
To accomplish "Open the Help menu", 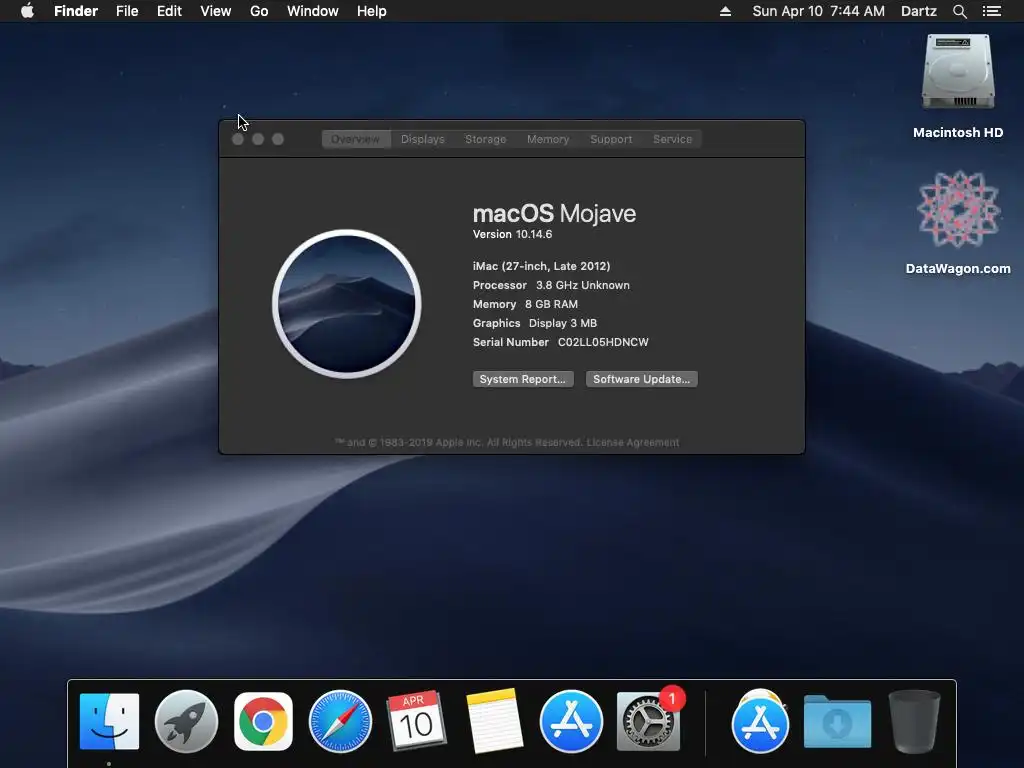I will pyautogui.click(x=372, y=11).
